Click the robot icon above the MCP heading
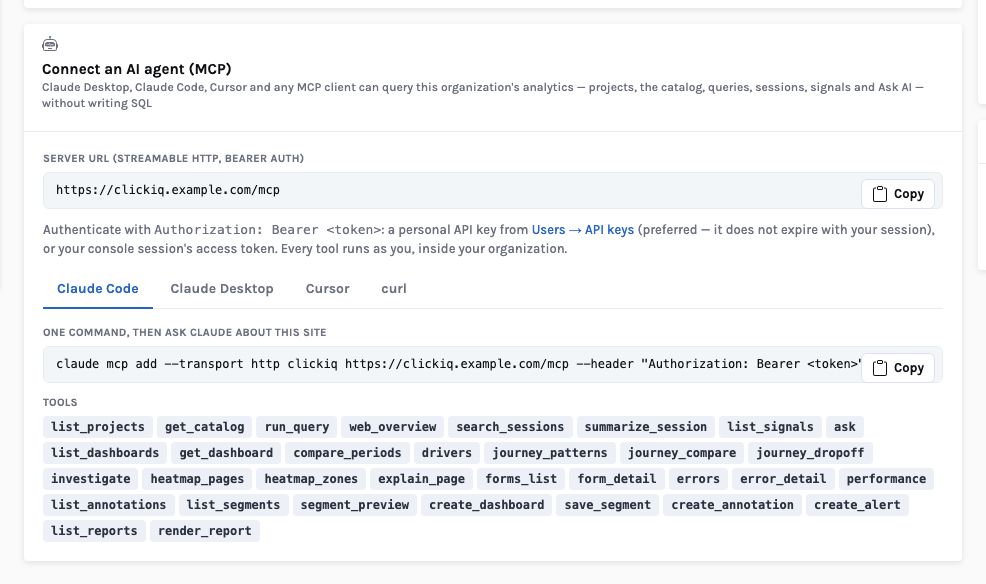 pos(50,44)
